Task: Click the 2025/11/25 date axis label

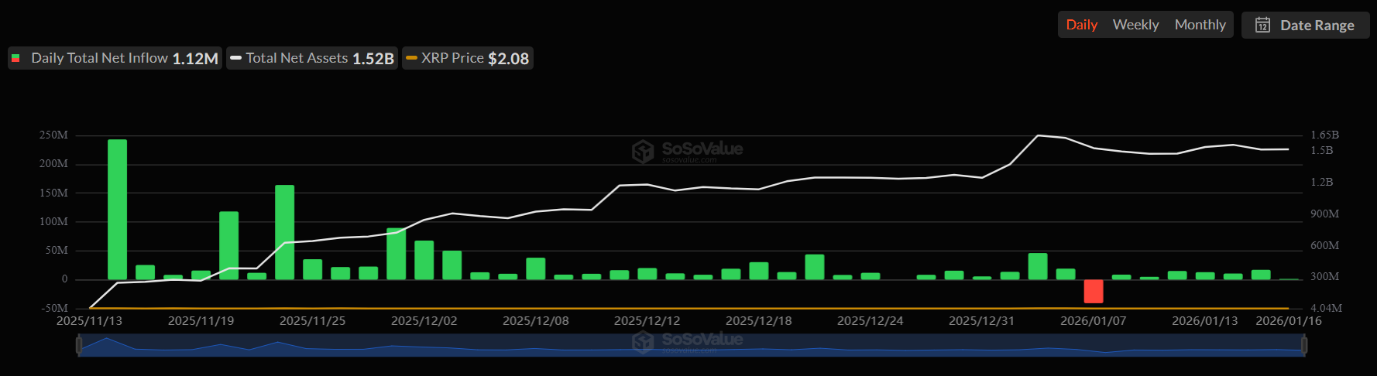Action: [312, 321]
